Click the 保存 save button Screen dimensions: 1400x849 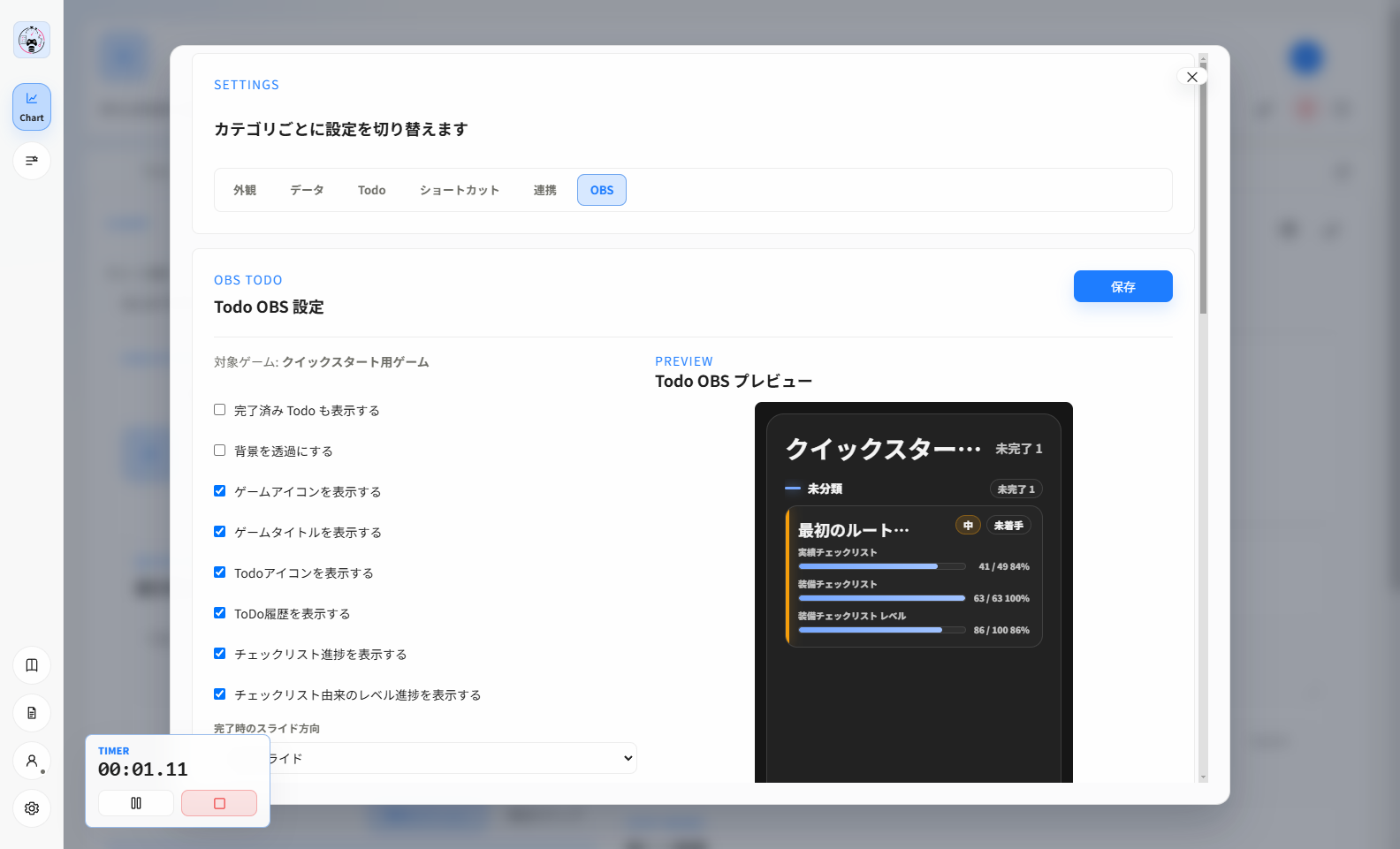tap(1122, 286)
